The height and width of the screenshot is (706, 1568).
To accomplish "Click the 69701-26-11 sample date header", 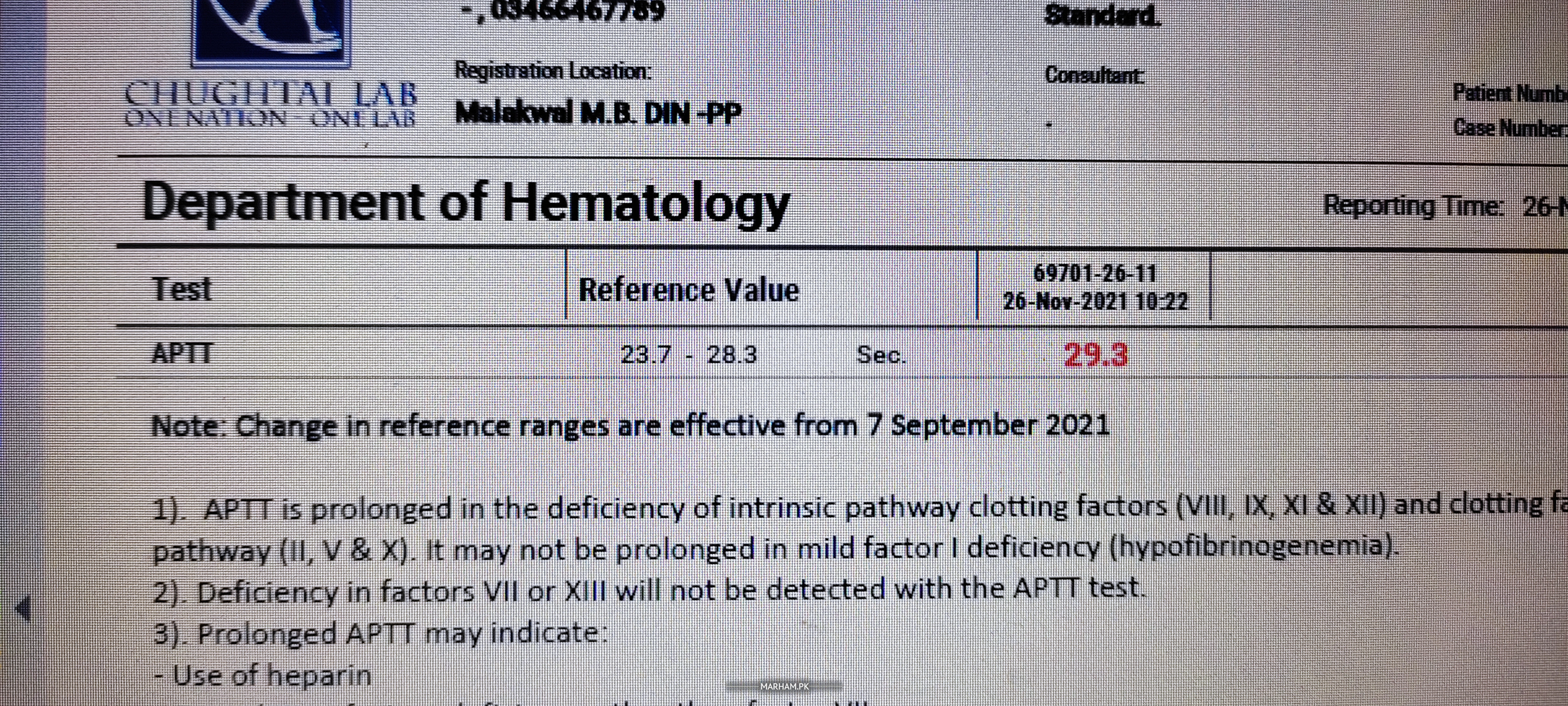I will coord(1095,287).
